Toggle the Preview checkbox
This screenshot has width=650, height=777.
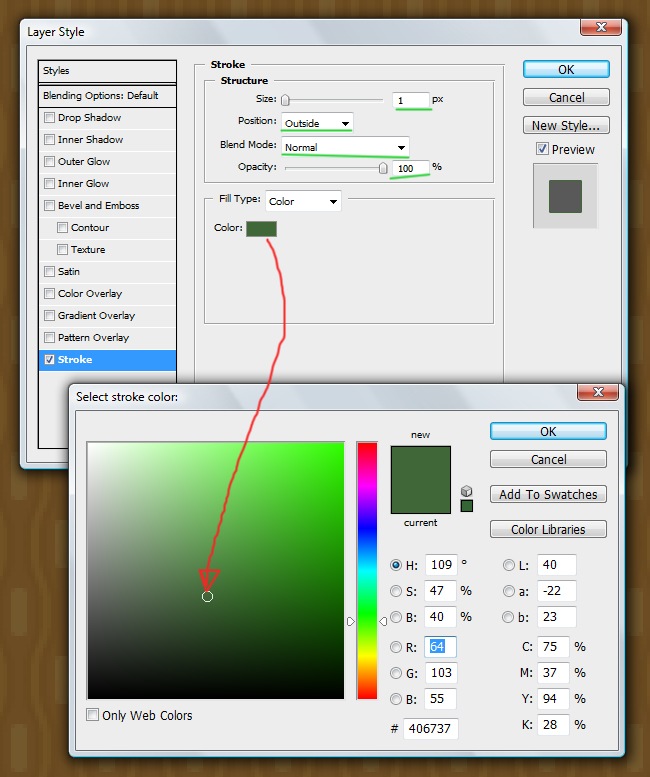point(541,149)
